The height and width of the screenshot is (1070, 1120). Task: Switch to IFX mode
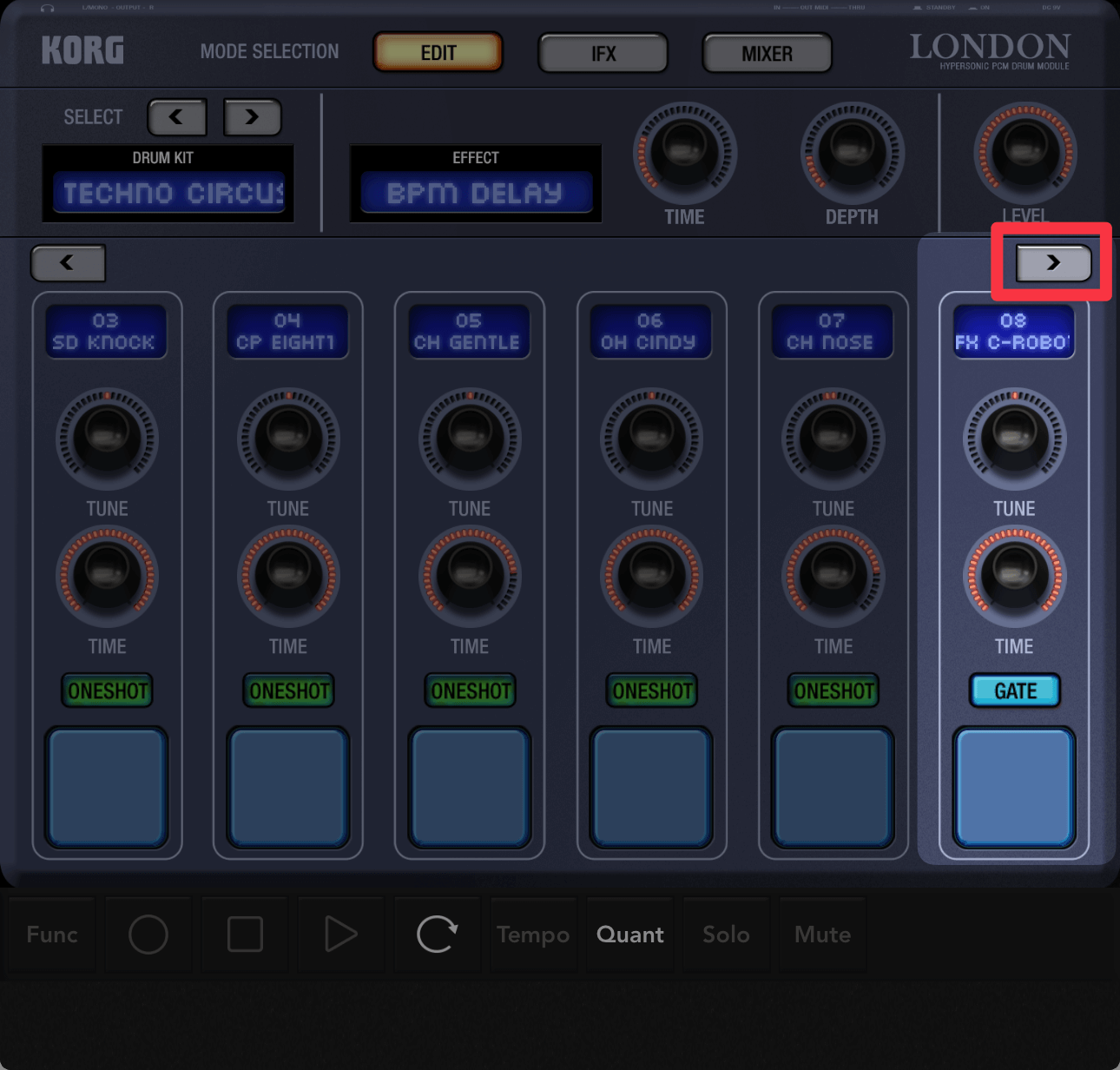tap(603, 54)
